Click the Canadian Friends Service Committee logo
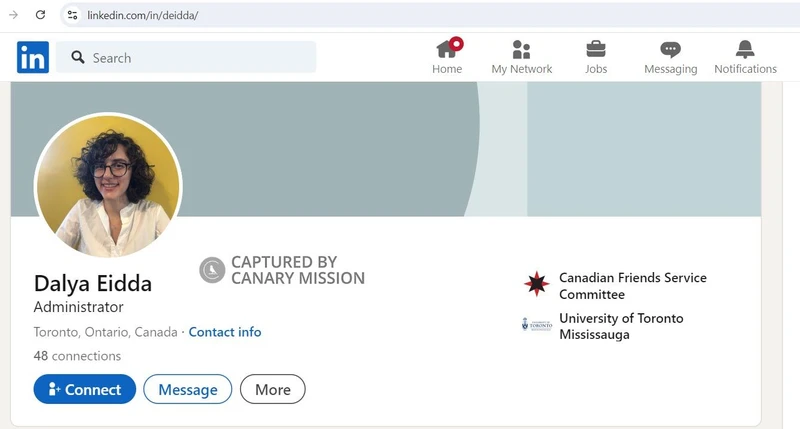 pos(536,284)
